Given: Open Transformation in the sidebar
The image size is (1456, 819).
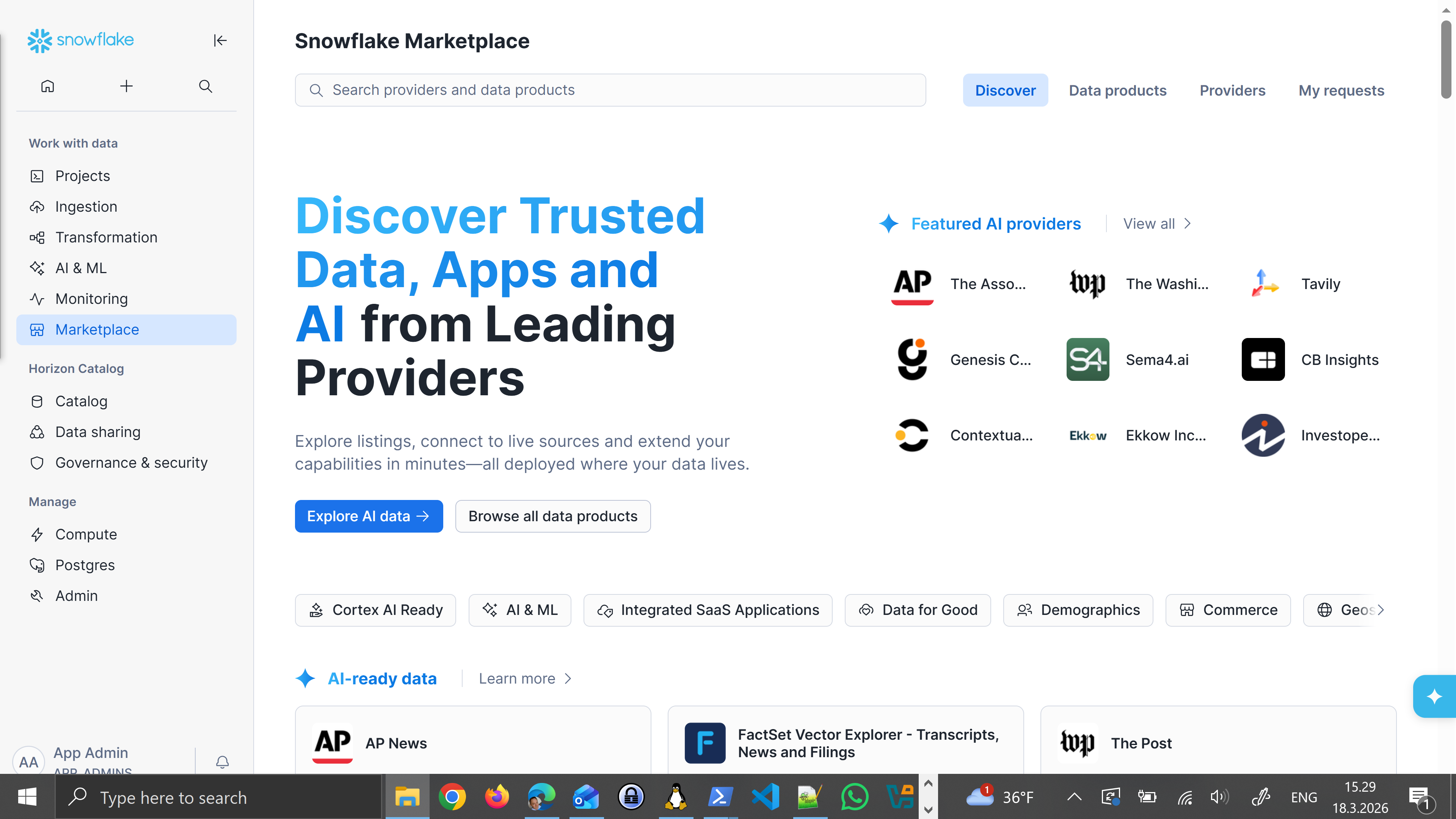Looking at the screenshot, I should pyautogui.click(x=127, y=237).
